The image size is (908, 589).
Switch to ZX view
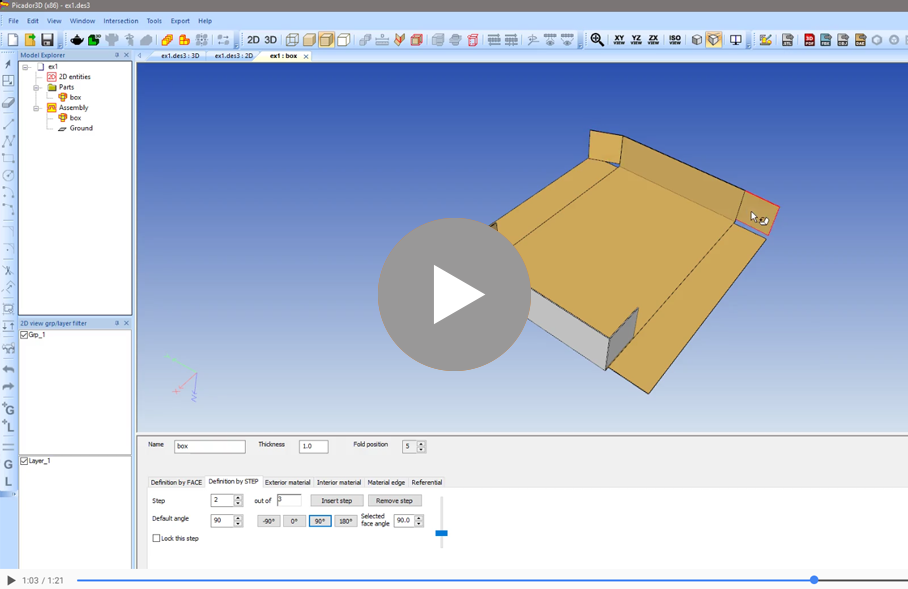coord(653,39)
